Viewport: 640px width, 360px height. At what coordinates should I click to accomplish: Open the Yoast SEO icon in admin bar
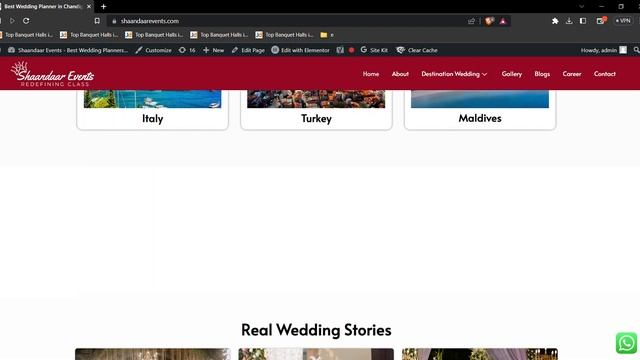pos(340,50)
